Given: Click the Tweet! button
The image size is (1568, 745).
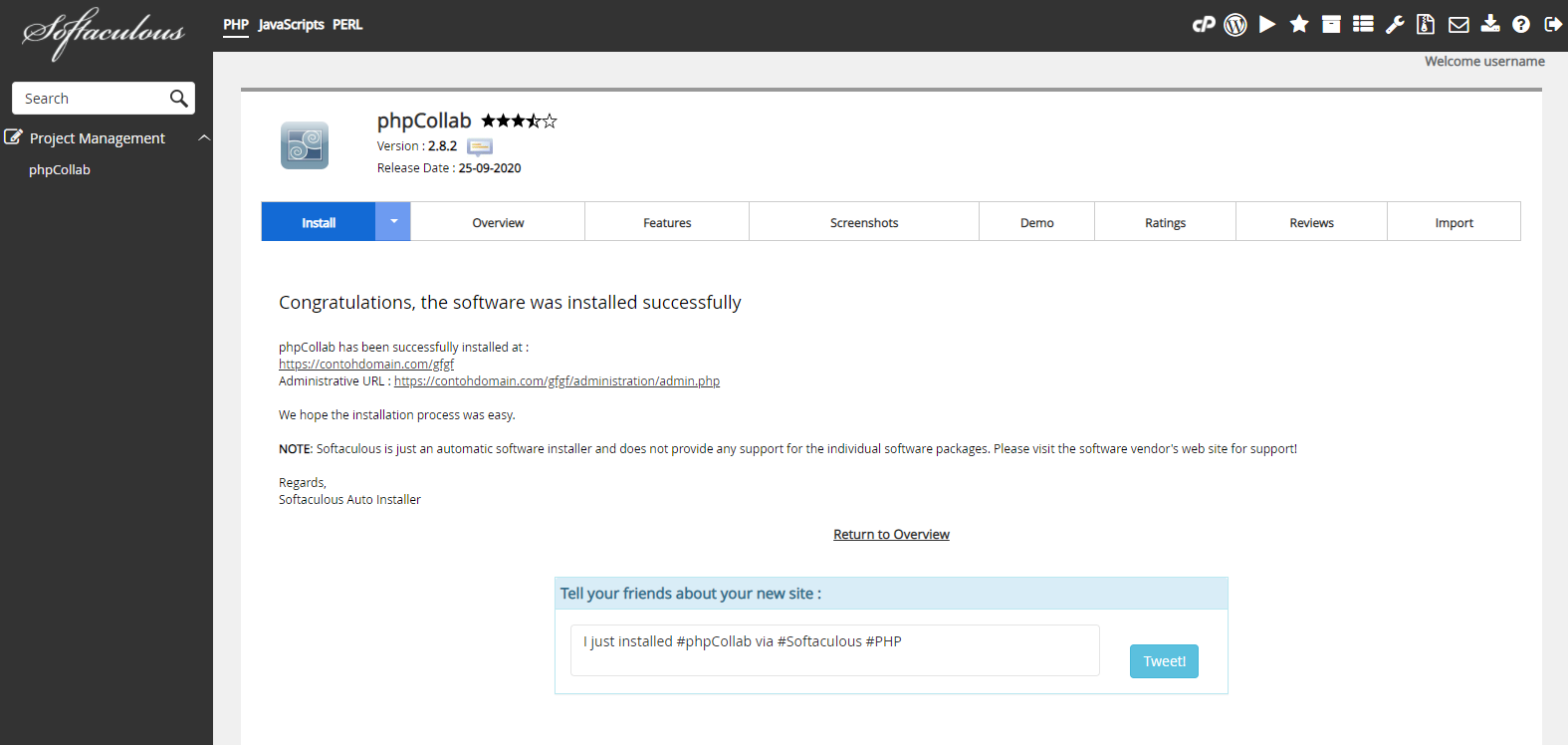Looking at the screenshot, I should (1164, 661).
